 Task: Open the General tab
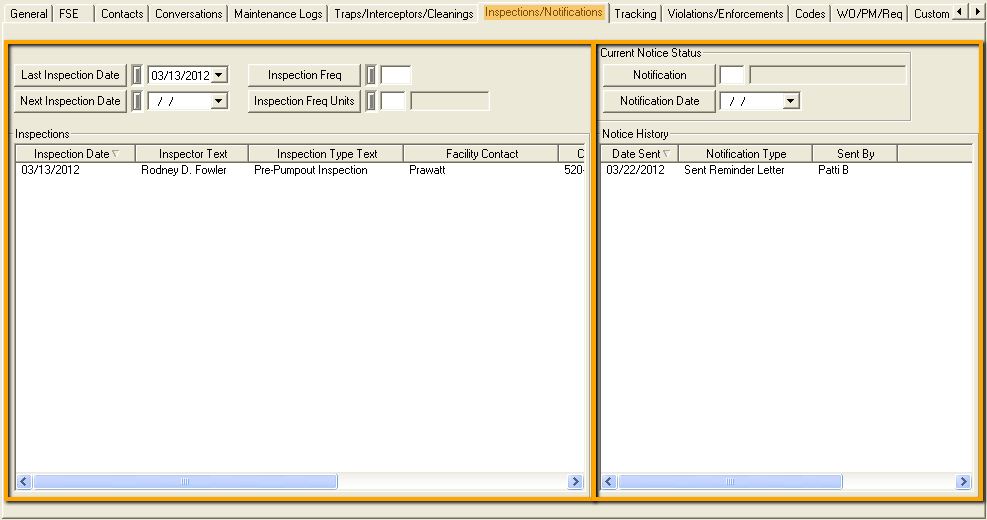pyautogui.click(x=28, y=13)
